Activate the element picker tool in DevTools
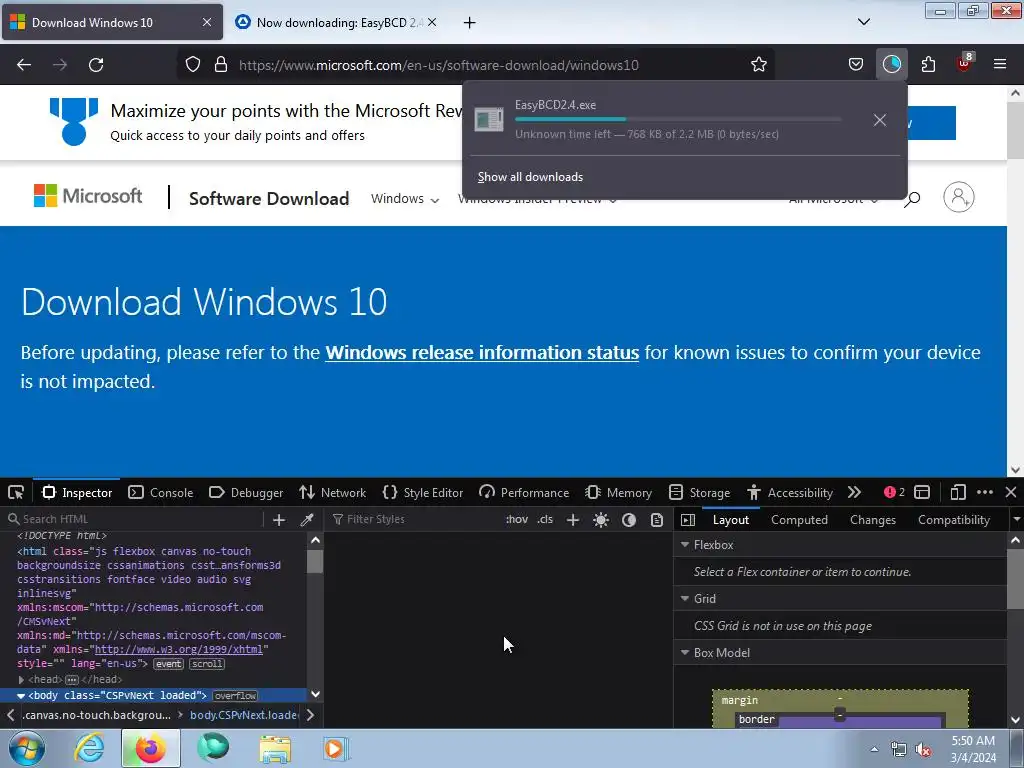The width and height of the screenshot is (1024, 768). click(16, 492)
